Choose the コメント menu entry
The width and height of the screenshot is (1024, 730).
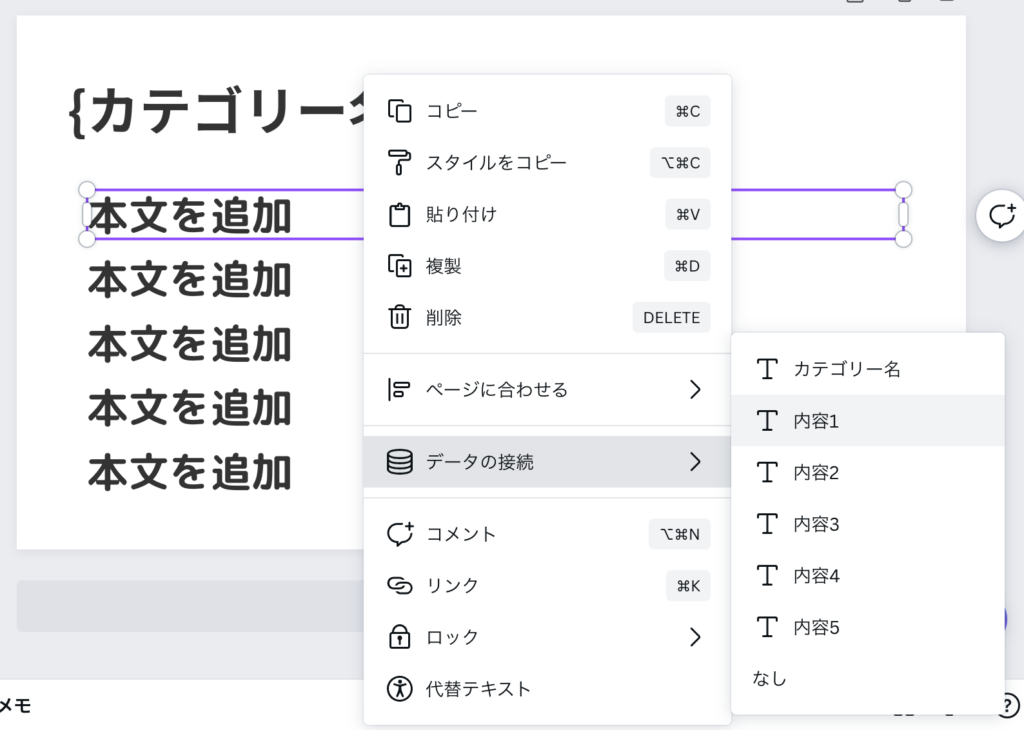click(x=461, y=534)
